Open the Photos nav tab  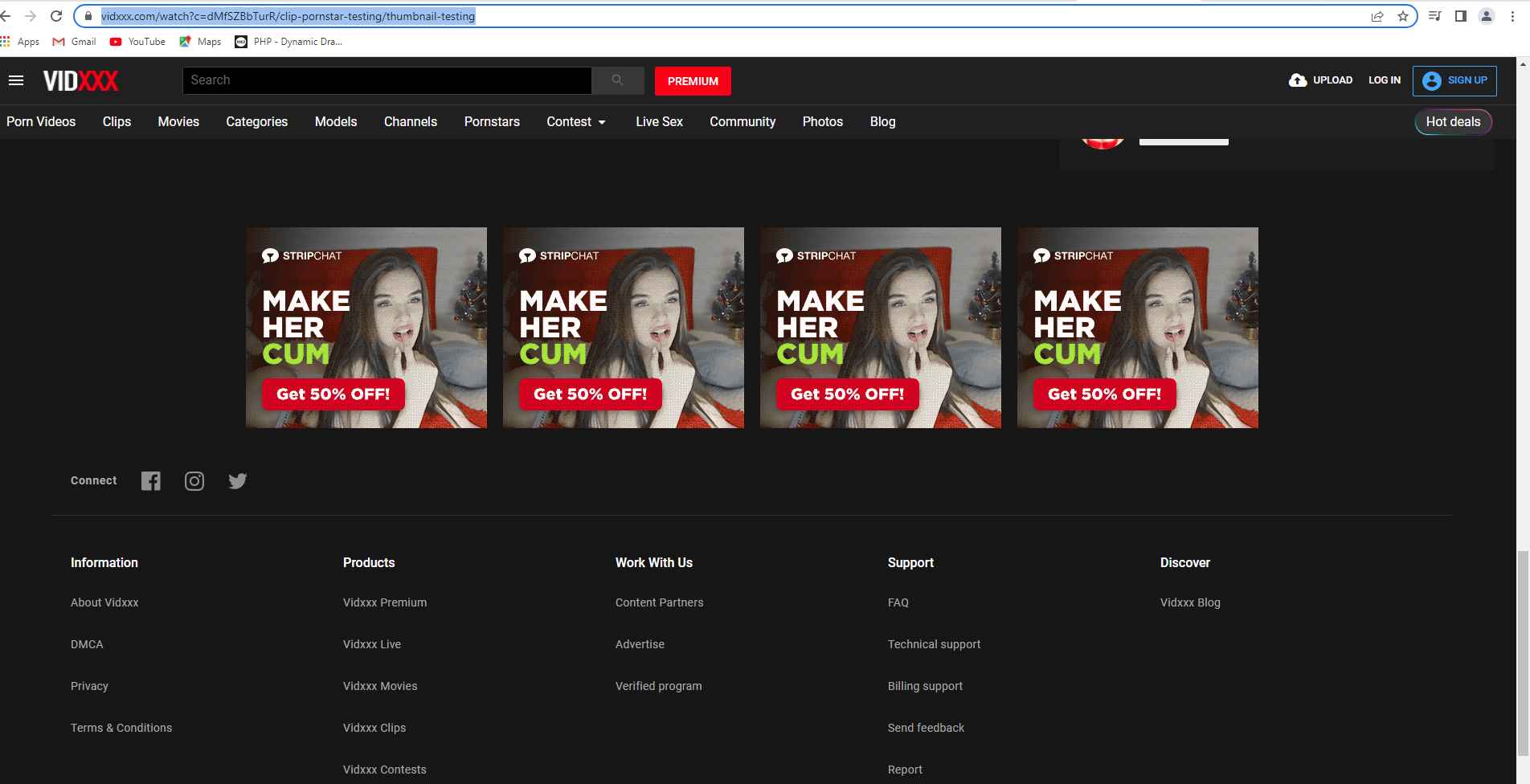823,122
